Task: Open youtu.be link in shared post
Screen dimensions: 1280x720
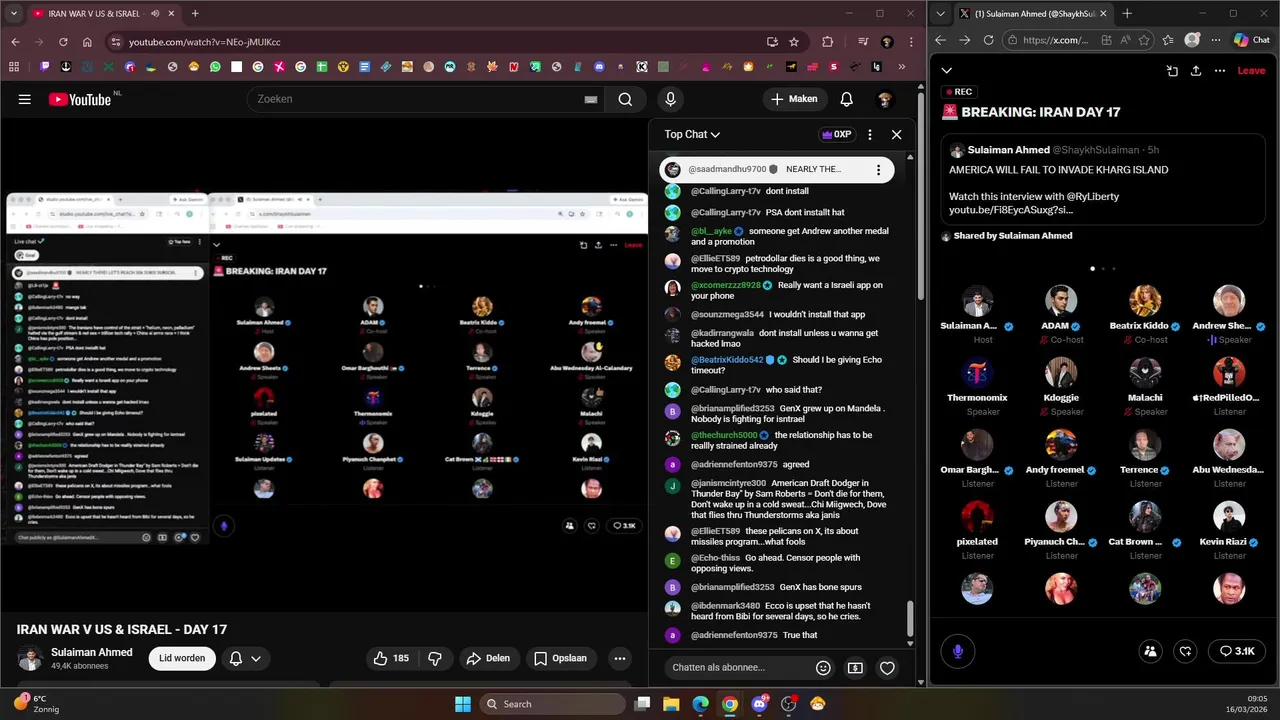Action: coord(1011,210)
